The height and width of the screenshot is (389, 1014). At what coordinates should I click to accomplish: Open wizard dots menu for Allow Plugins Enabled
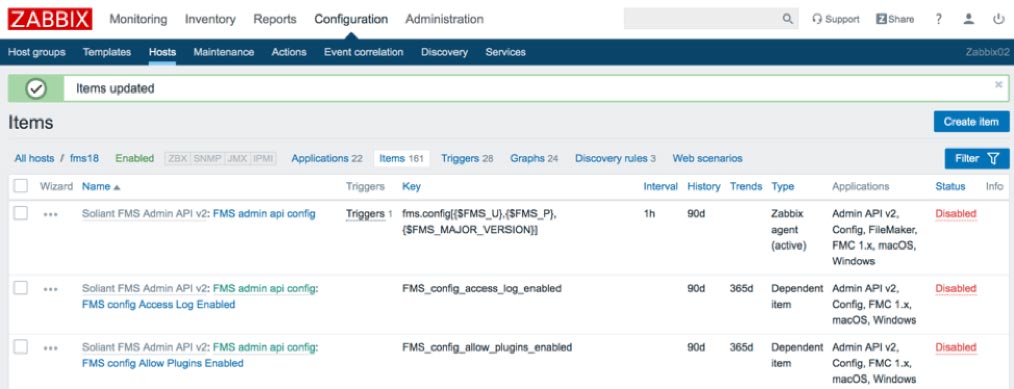[50, 348]
